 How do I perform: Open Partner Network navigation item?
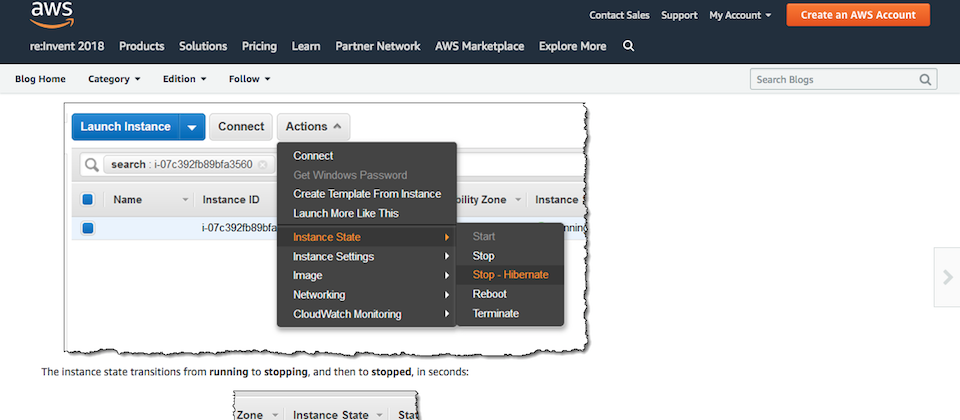378,46
